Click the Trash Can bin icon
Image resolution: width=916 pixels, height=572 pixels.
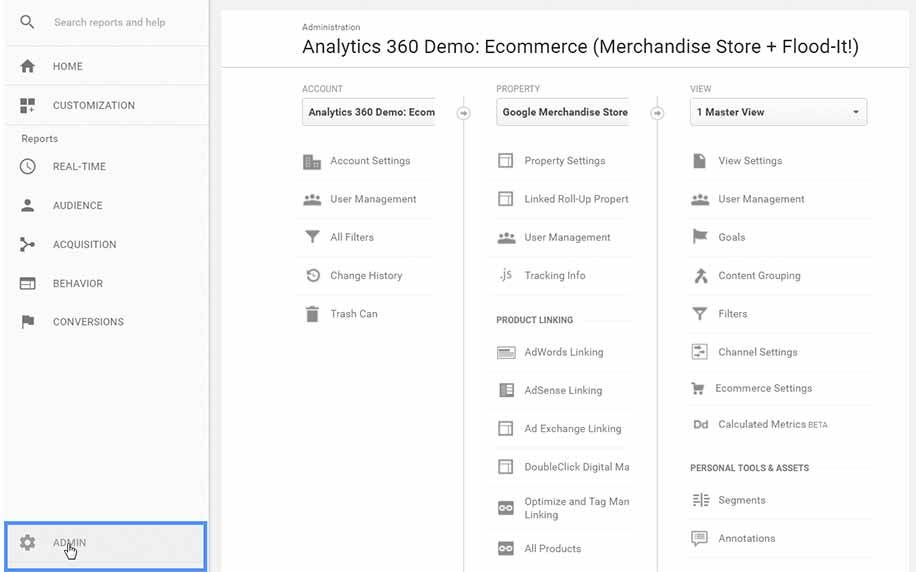pos(313,314)
